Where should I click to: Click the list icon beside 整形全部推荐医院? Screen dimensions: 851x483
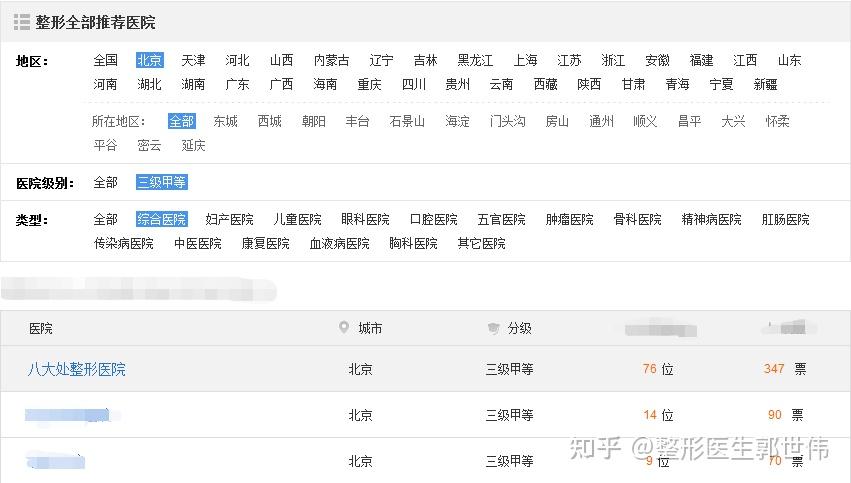click(x=22, y=22)
